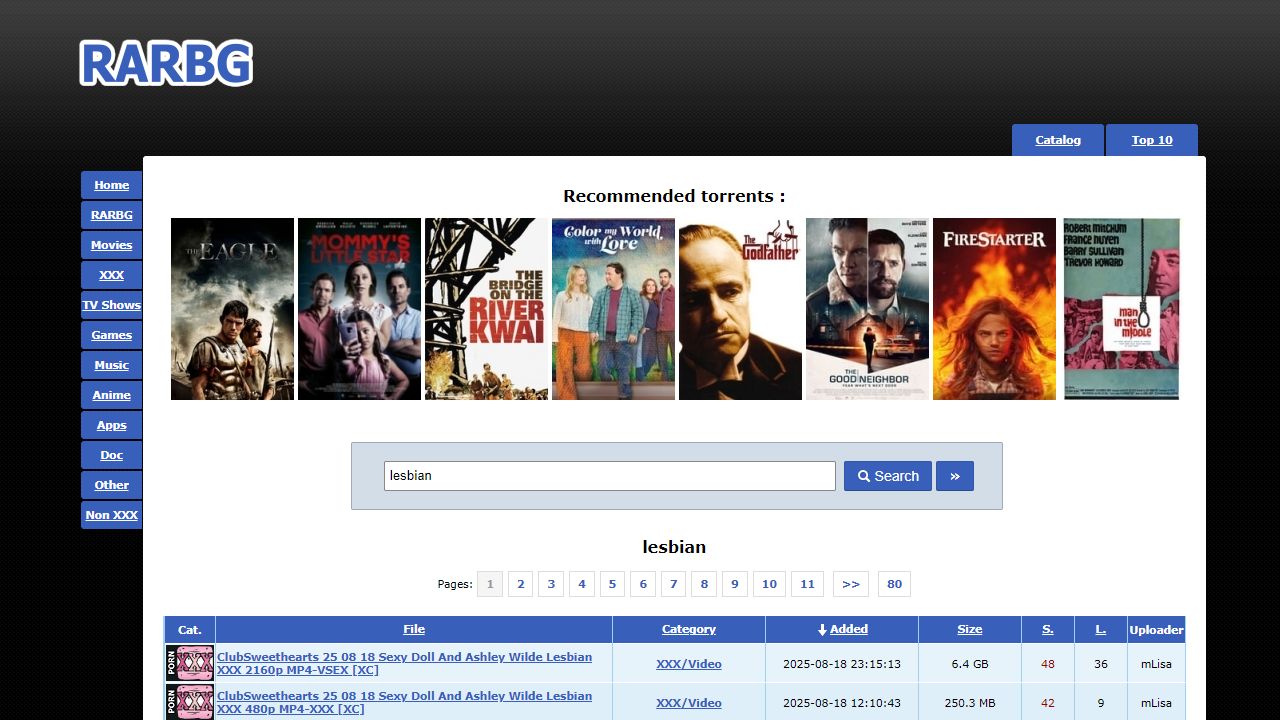The width and height of the screenshot is (1280, 720).
Task: Go to results page 11
Action: [x=808, y=584]
